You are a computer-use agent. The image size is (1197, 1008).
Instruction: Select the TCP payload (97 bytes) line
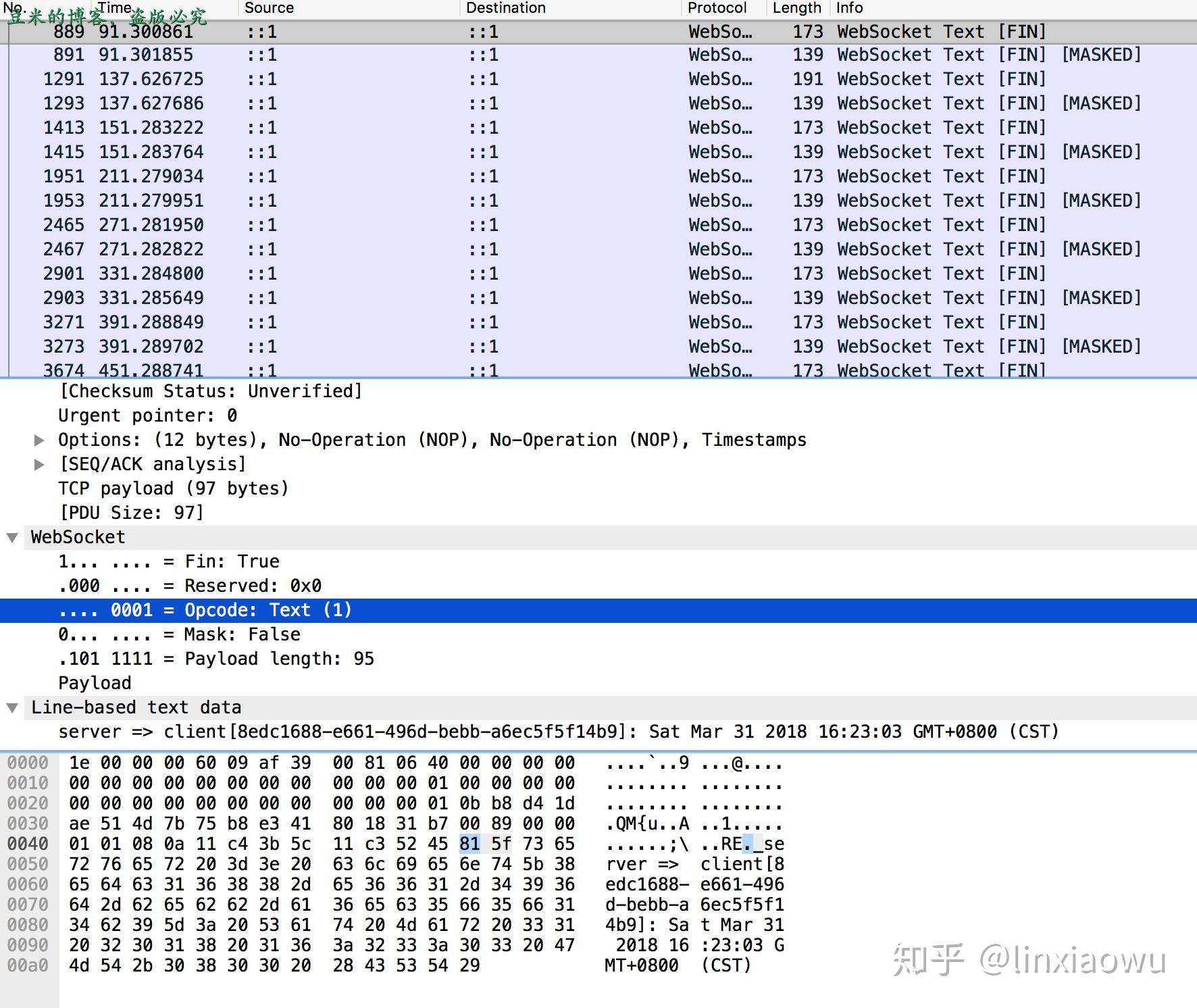tap(173, 488)
